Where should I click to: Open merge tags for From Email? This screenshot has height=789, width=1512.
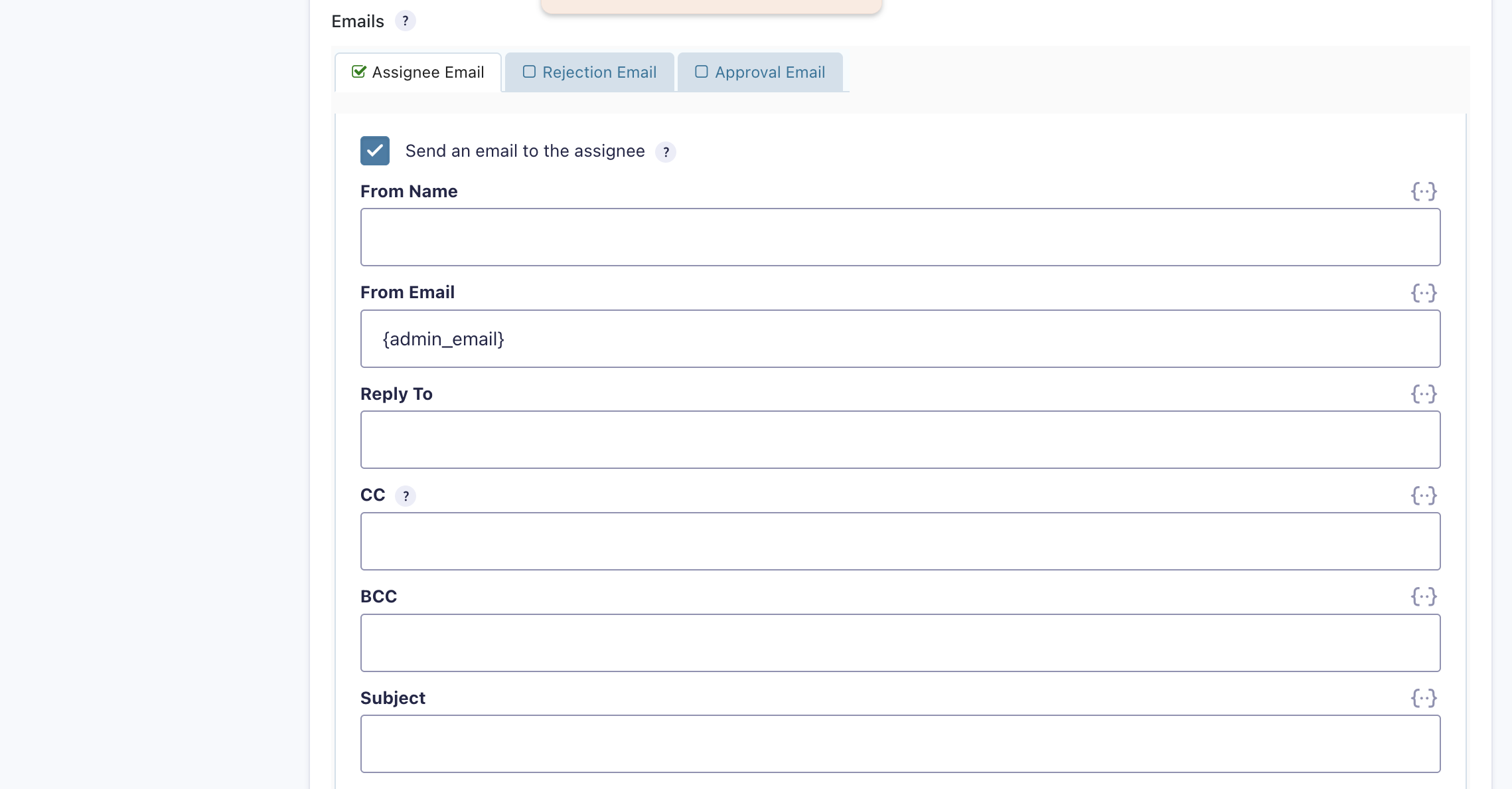pos(1424,293)
